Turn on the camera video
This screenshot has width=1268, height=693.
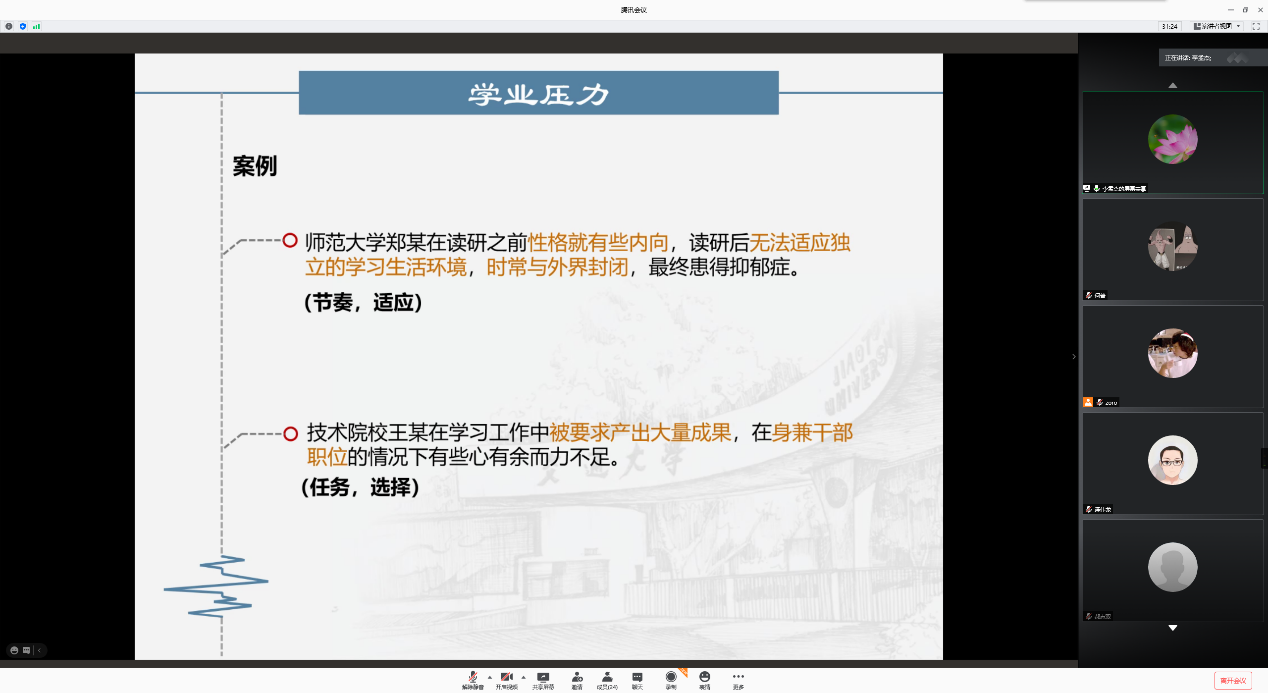point(506,680)
